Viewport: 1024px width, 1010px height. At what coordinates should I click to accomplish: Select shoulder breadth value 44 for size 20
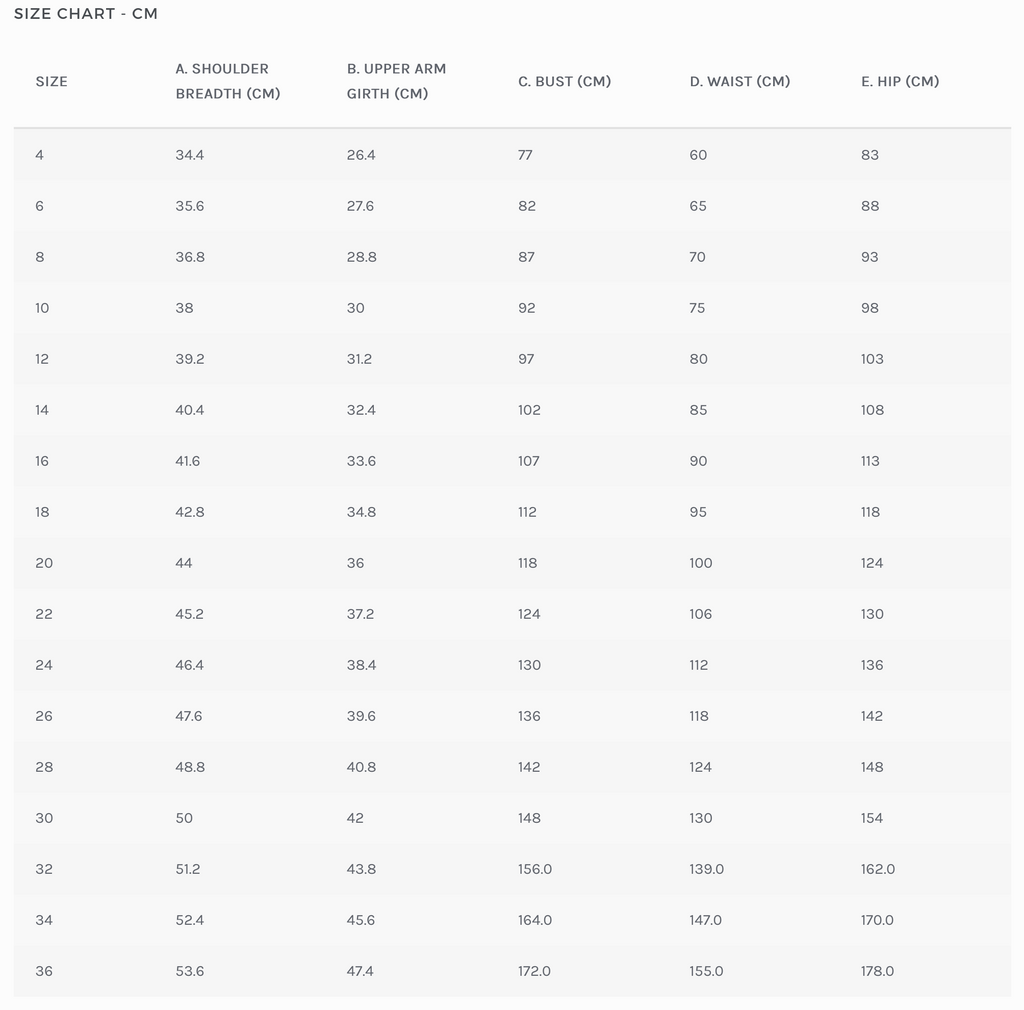tap(184, 563)
